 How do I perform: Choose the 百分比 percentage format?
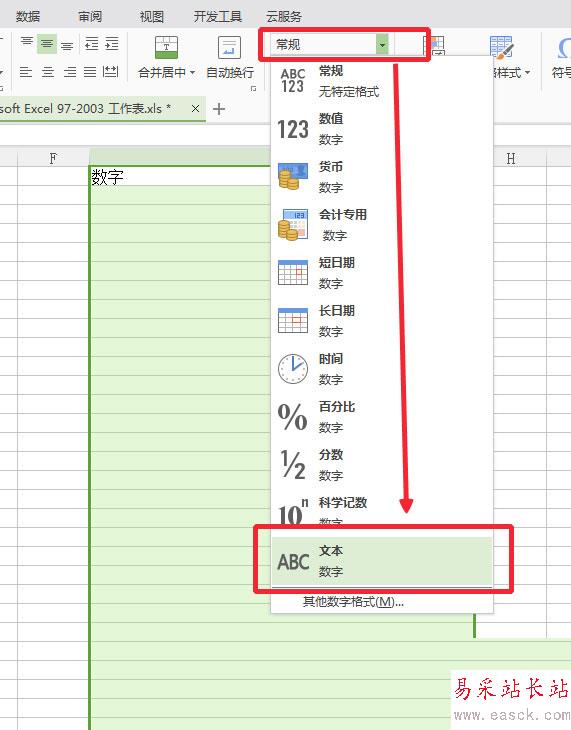click(382, 417)
